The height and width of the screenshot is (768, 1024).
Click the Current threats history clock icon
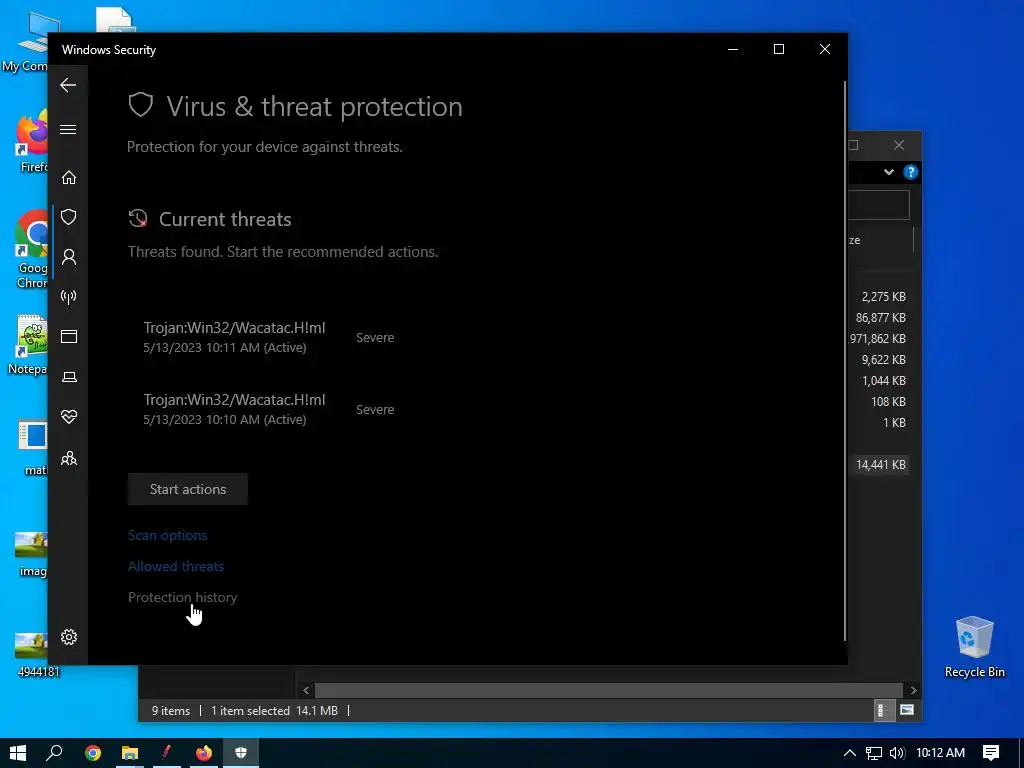pos(138,218)
